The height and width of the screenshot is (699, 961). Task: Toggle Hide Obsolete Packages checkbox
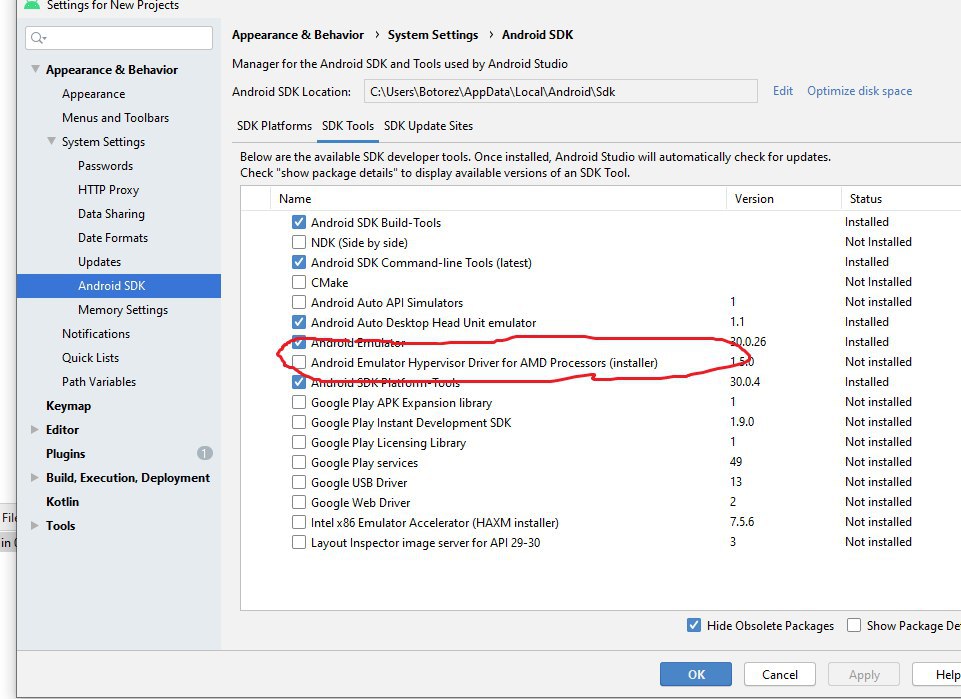[694, 625]
